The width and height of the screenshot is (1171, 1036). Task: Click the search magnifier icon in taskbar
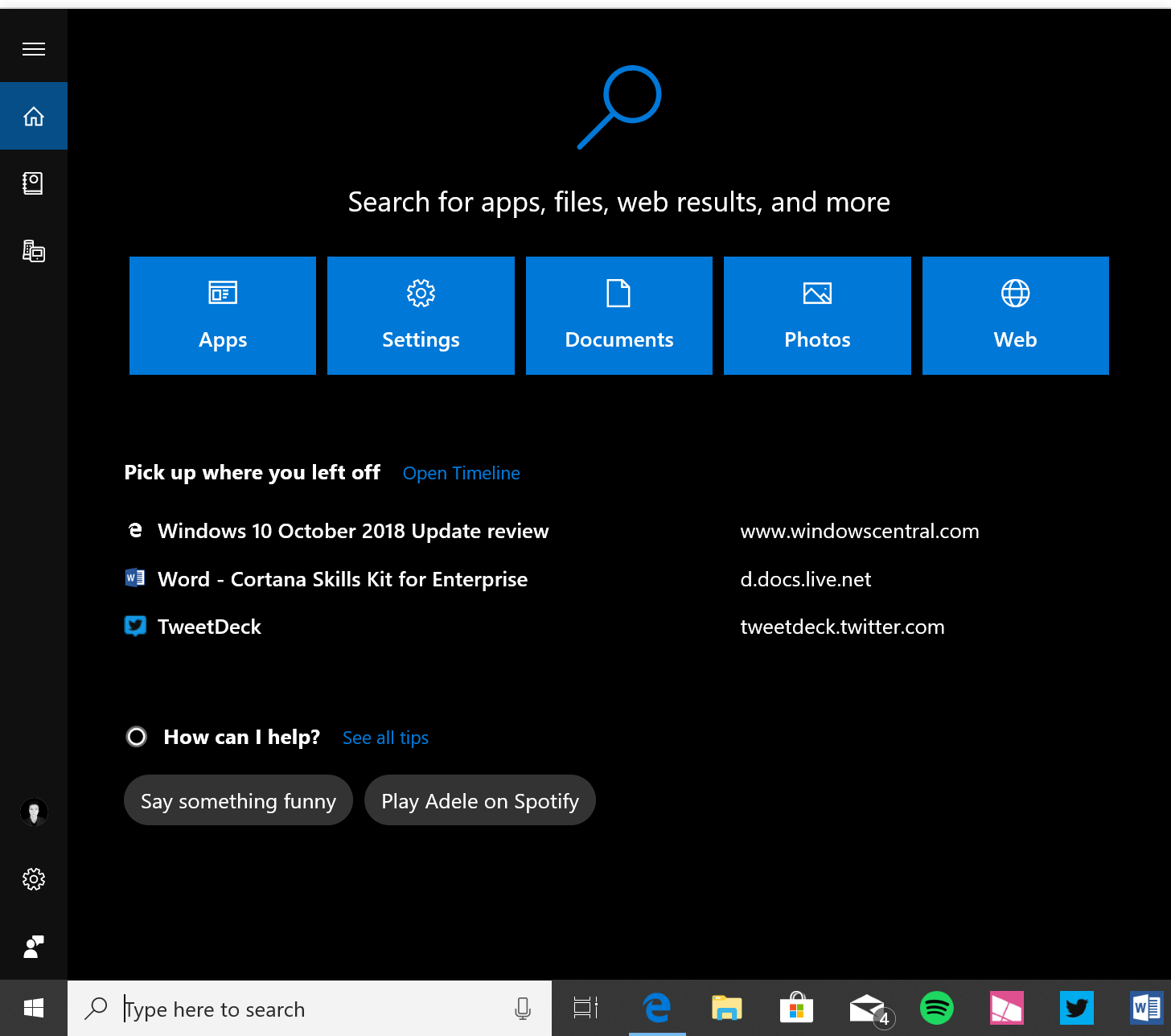[96, 1008]
